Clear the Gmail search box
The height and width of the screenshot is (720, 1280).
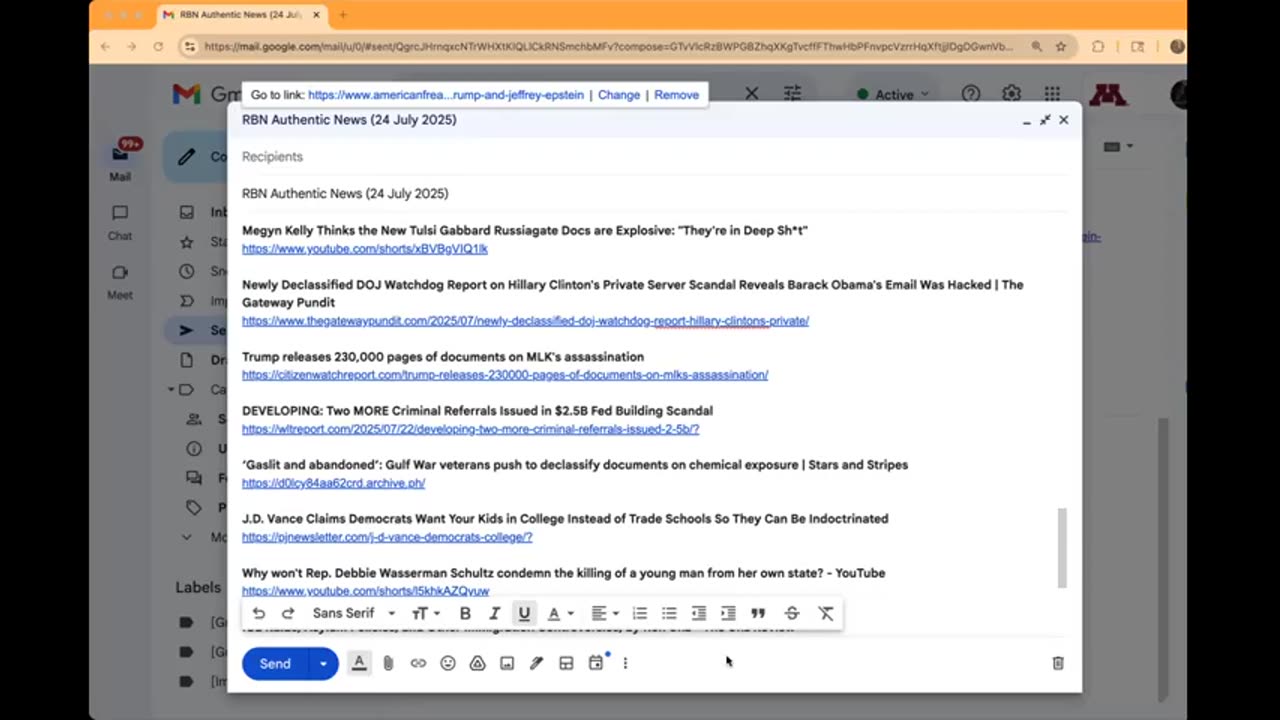pos(752,94)
